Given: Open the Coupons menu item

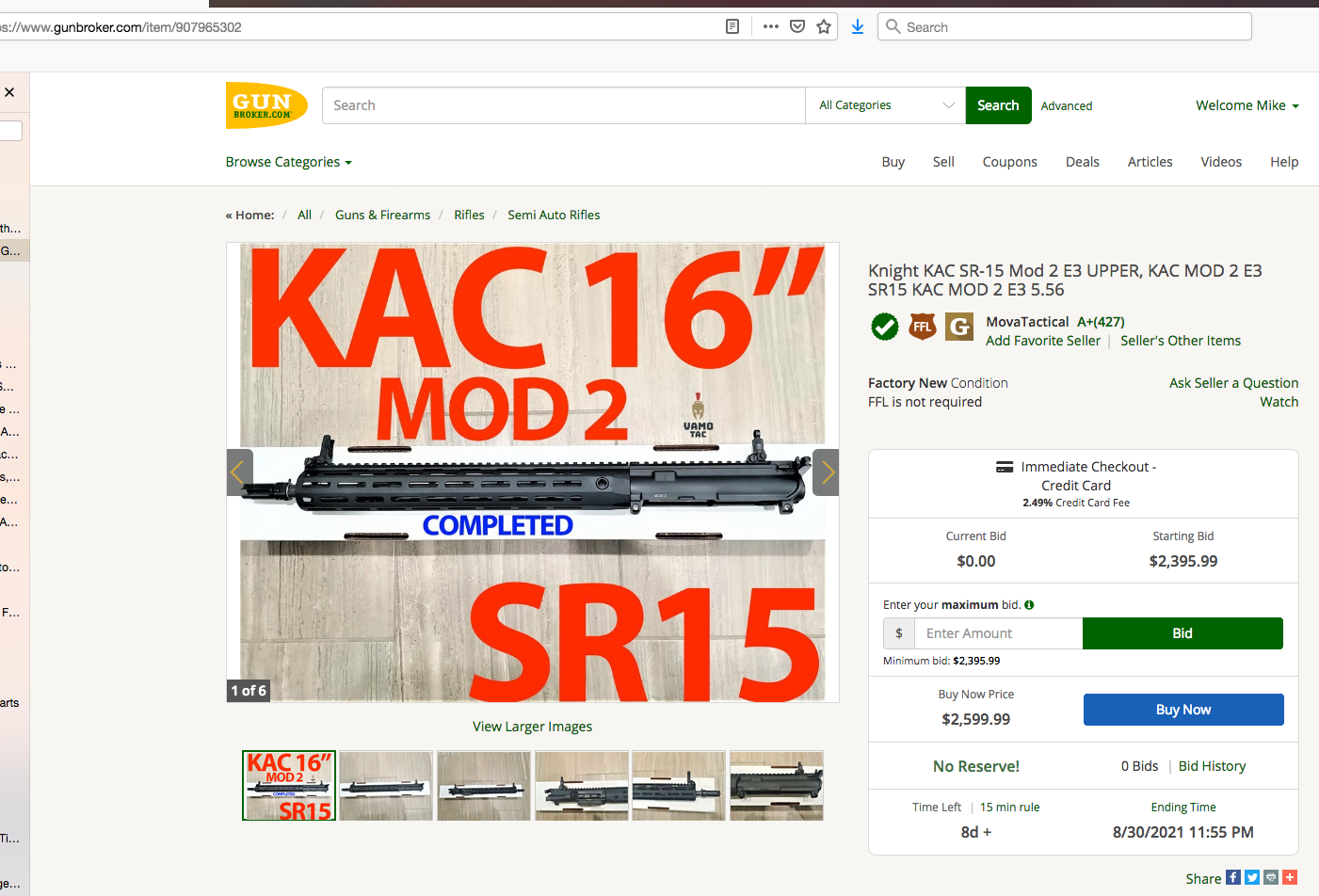Looking at the screenshot, I should [x=1010, y=162].
